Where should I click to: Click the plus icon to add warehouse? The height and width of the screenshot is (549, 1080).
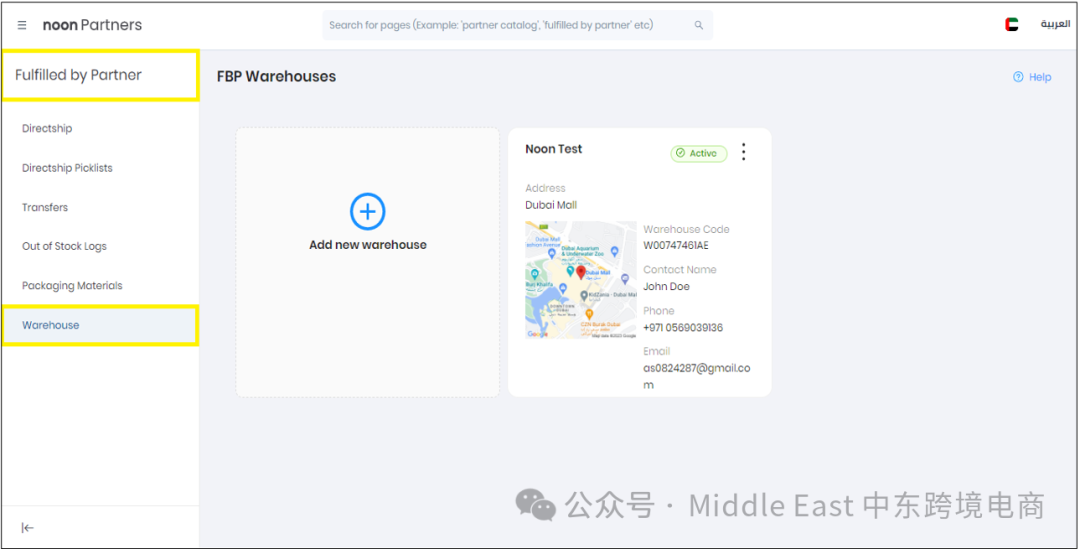click(368, 211)
